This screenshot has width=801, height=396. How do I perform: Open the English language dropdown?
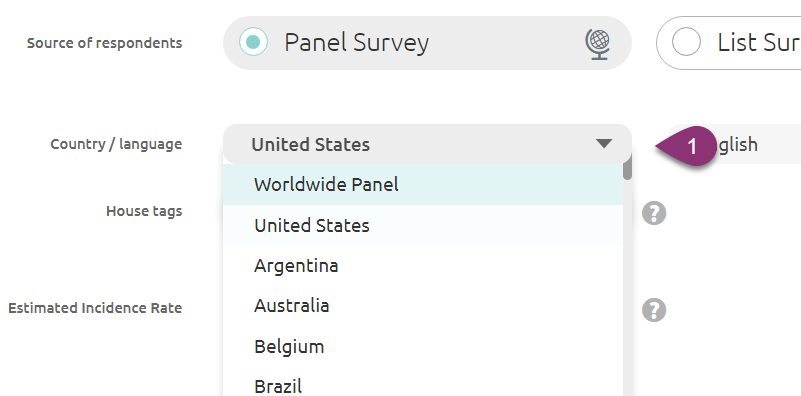735,144
